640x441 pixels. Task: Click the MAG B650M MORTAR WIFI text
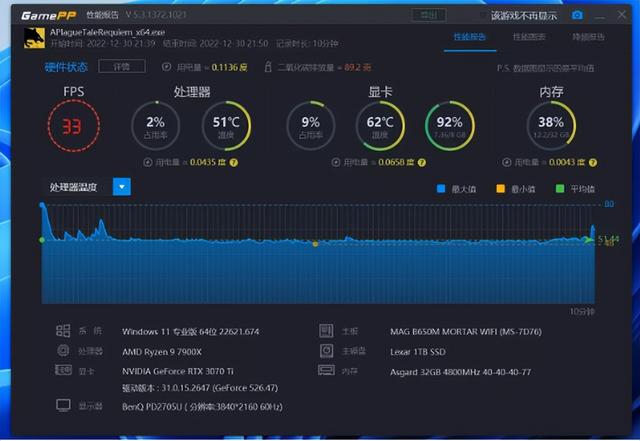click(466, 332)
